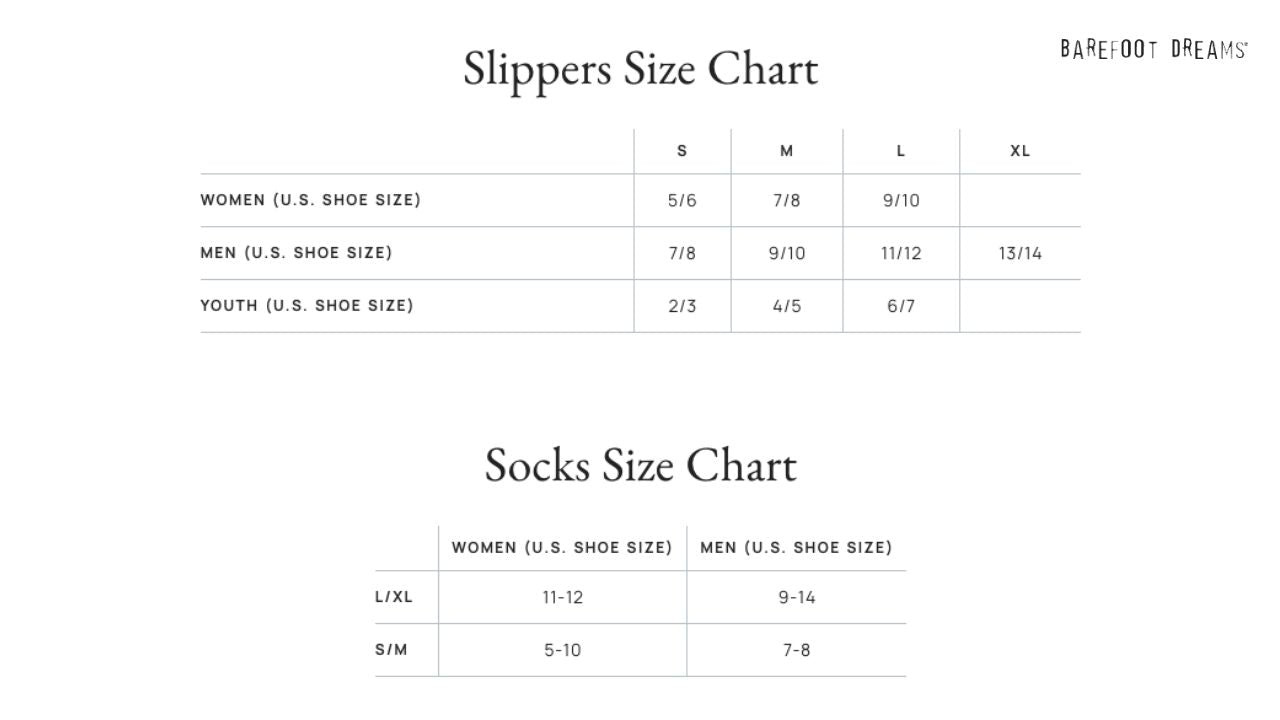Viewport: 1280px width, 720px height.
Task: Select the S/M socks row label
Action: pos(392,650)
